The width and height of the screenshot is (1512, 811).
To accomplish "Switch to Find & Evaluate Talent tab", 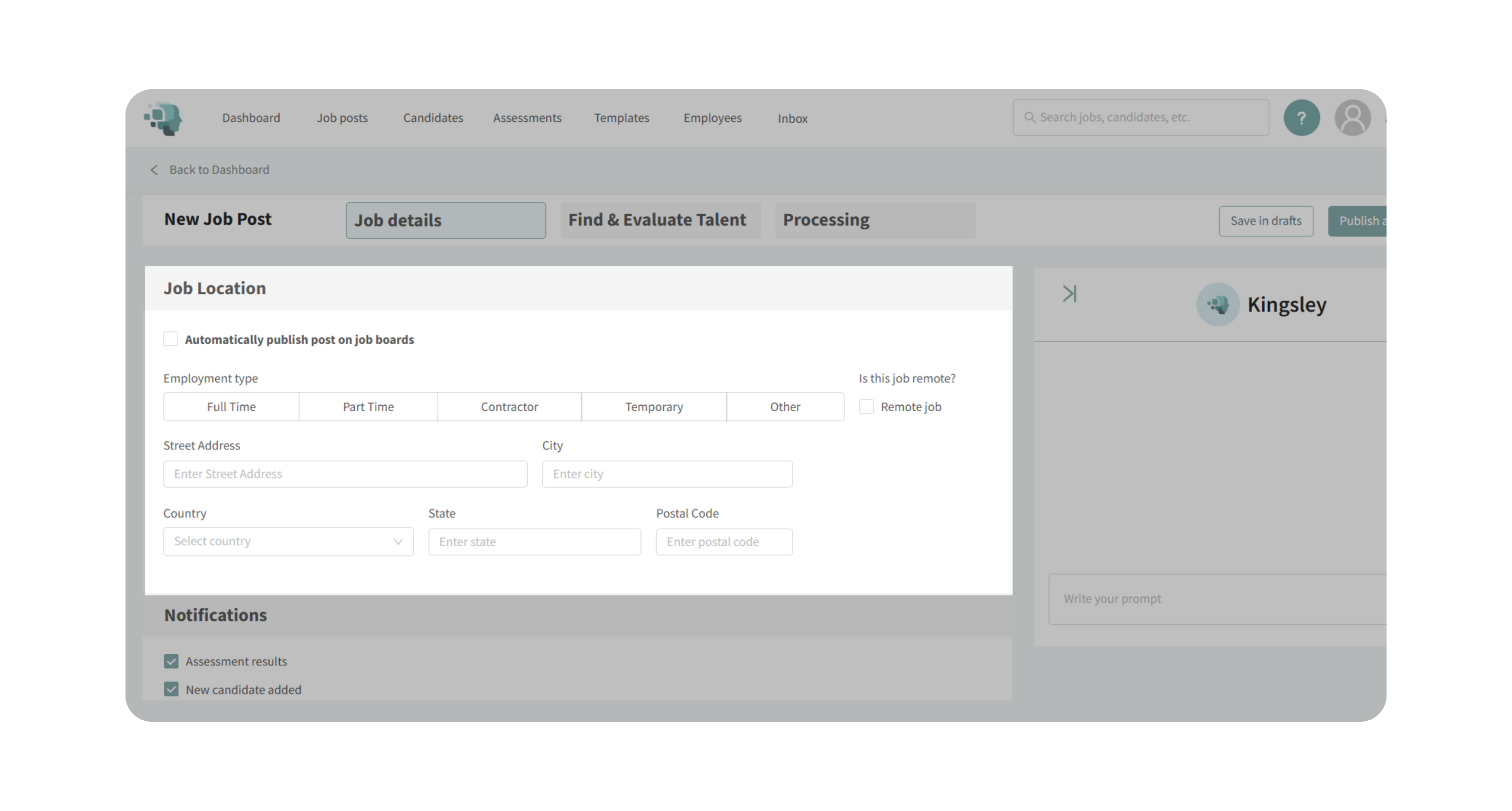I will [x=660, y=220].
